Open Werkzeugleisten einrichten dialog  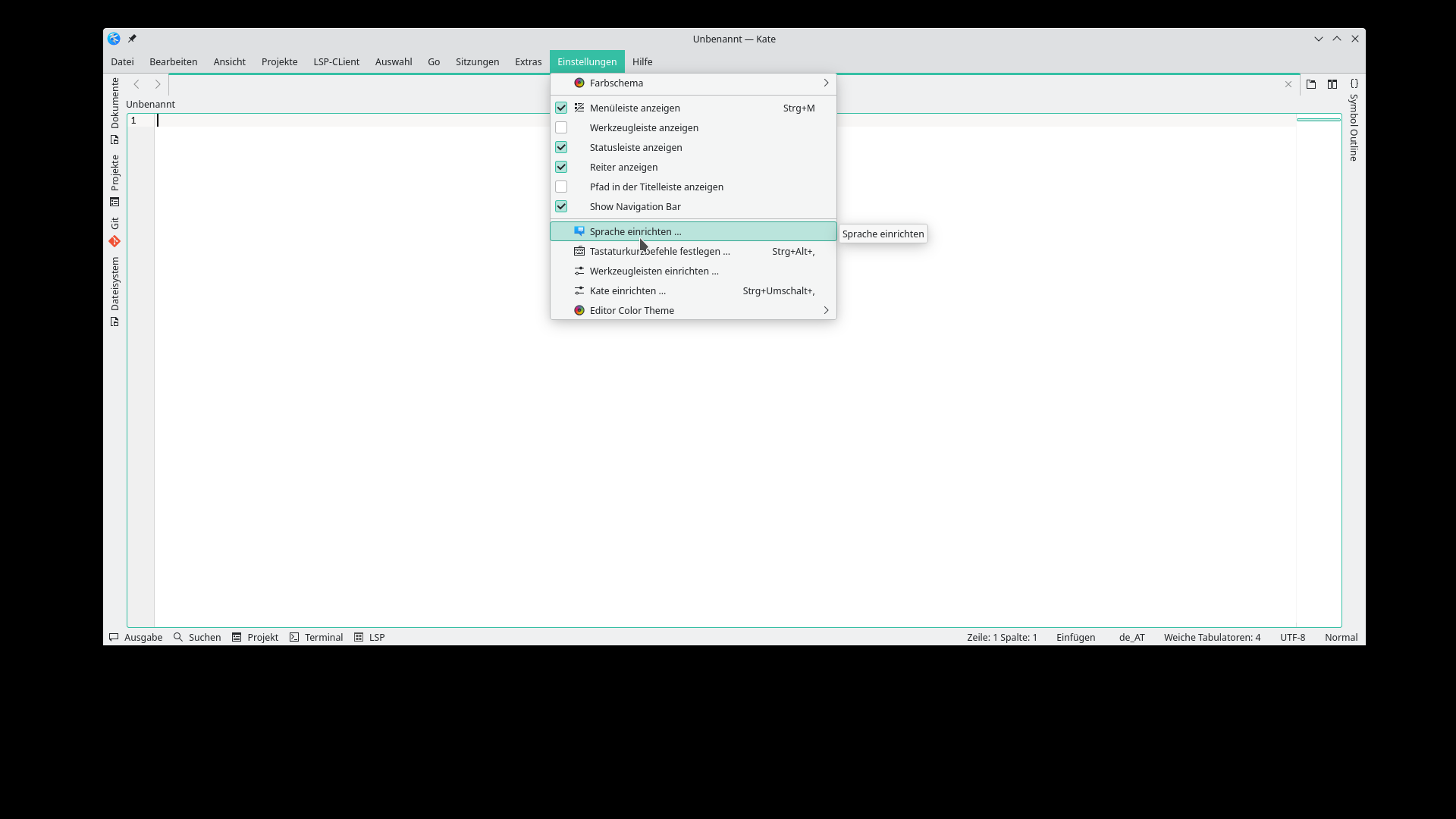pos(693,271)
